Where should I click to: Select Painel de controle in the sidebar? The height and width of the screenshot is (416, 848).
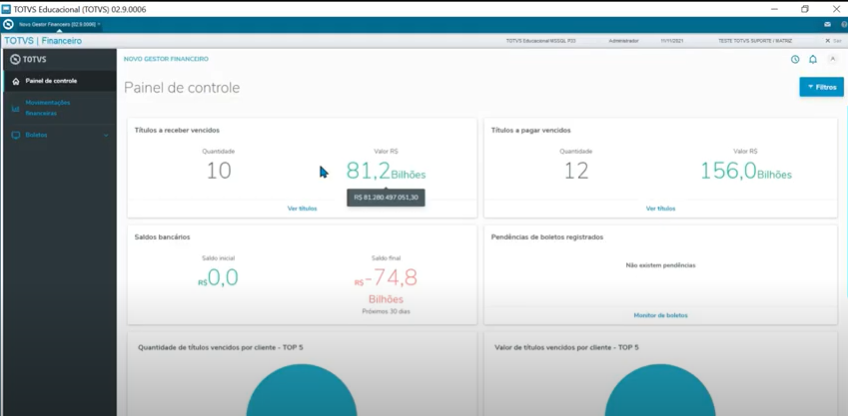point(51,81)
